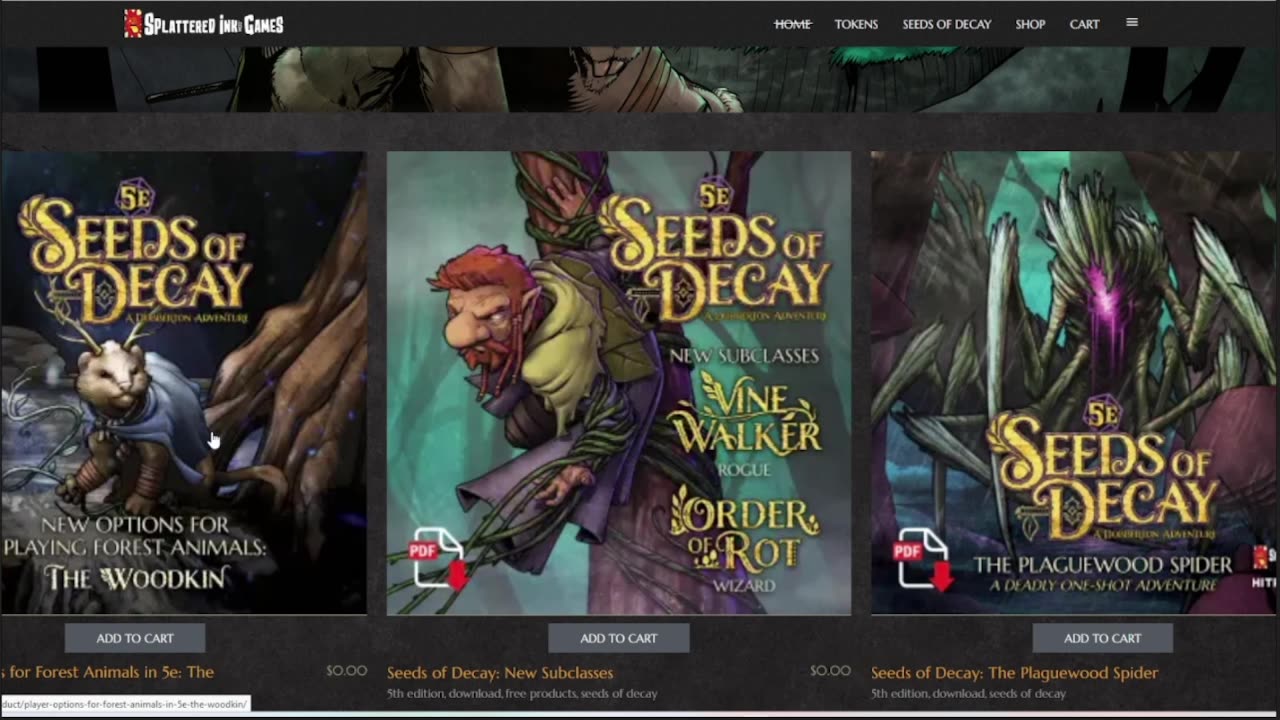Click tags under New Subclasses: '5th edition, download, free products'
This screenshot has height=720, width=1280.
point(522,694)
